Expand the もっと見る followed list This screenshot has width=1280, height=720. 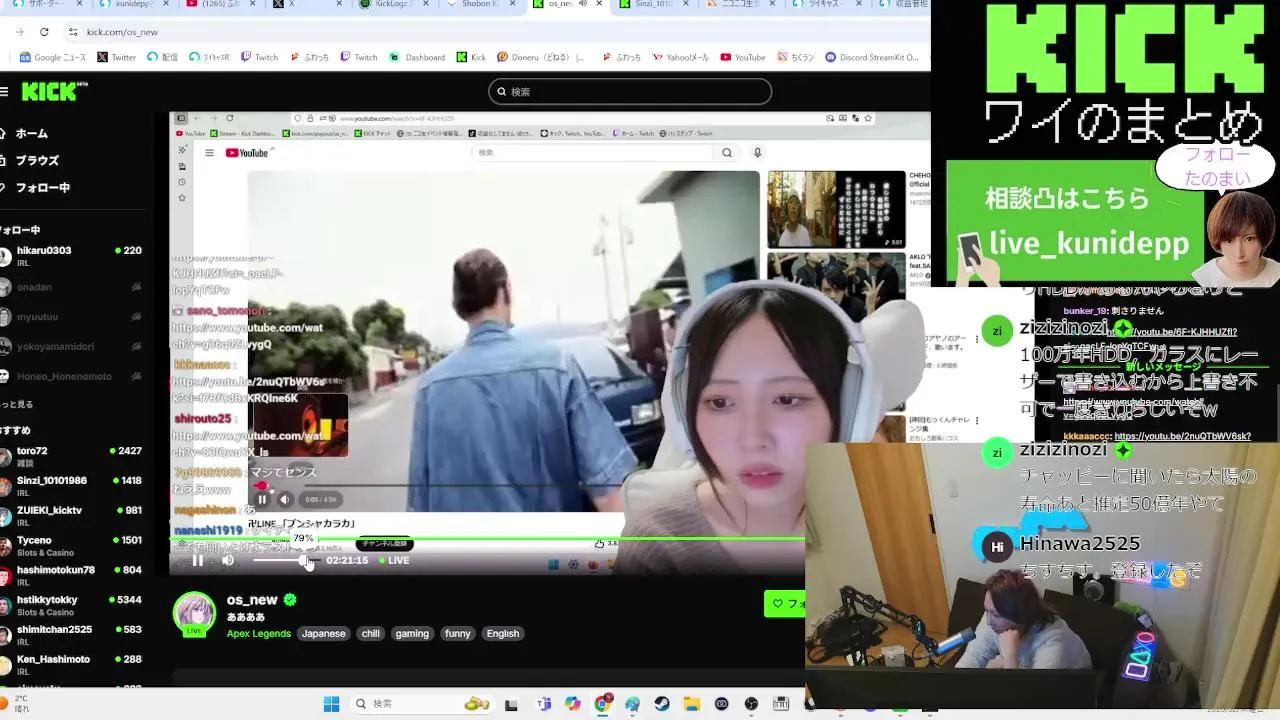[x=17, y=404]
